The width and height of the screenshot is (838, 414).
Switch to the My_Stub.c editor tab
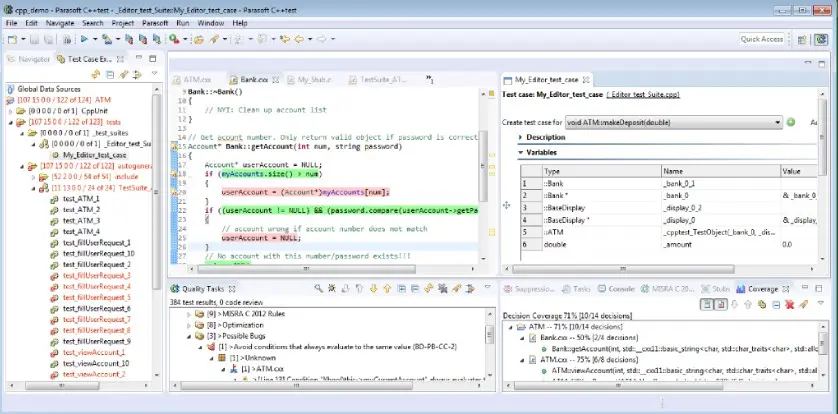click(309, 80)
